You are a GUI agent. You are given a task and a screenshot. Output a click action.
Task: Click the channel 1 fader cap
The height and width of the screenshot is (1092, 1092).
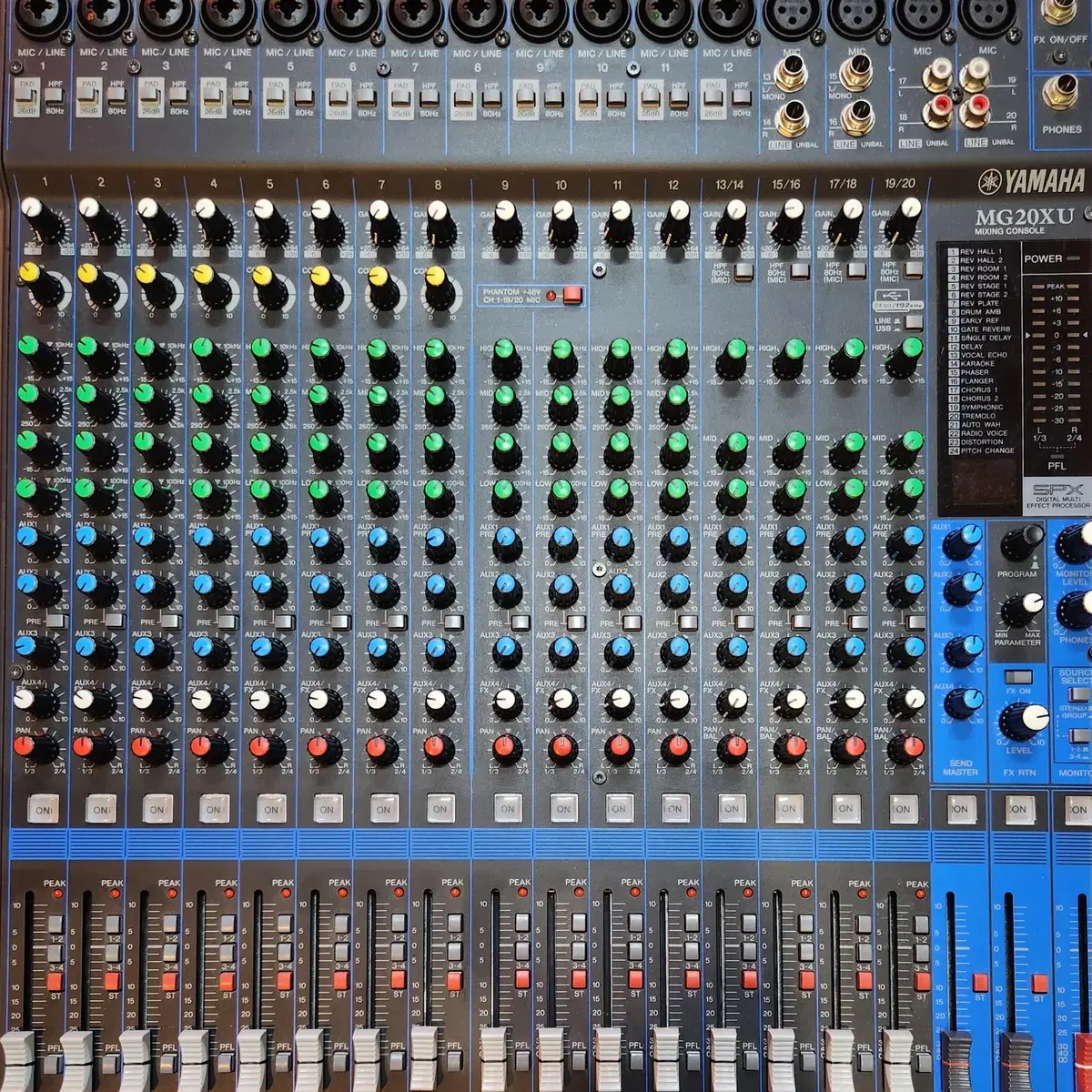point(16,1061)
